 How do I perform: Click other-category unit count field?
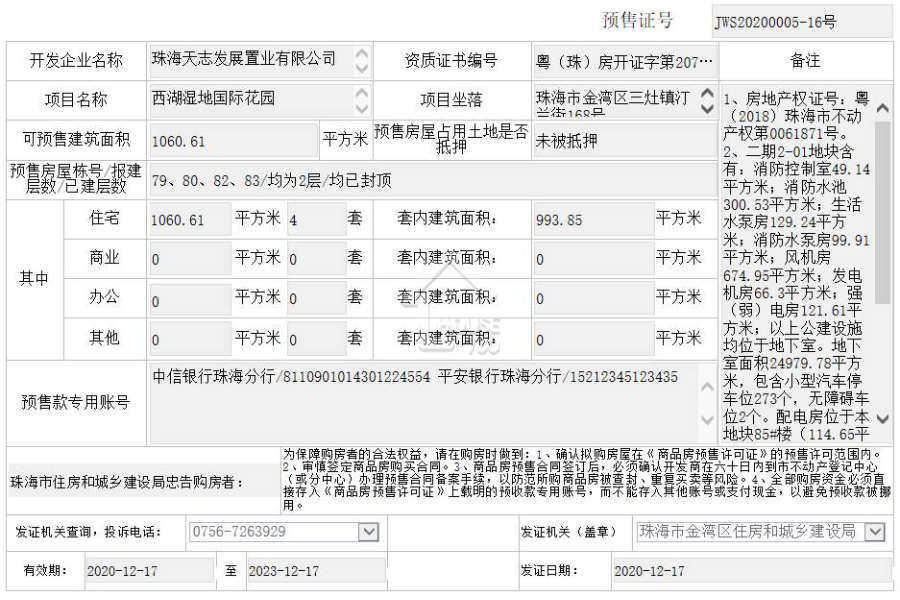(316, 339)
